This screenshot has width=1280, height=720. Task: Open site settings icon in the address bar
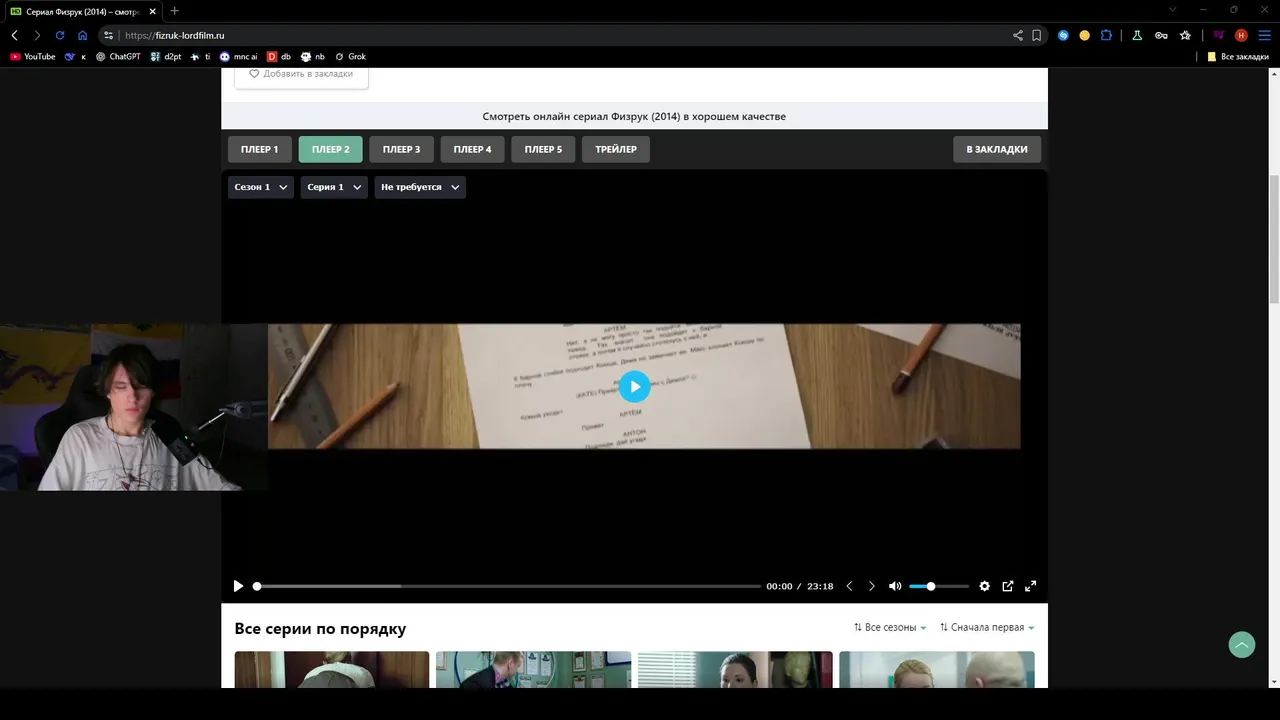coord(109,35)
